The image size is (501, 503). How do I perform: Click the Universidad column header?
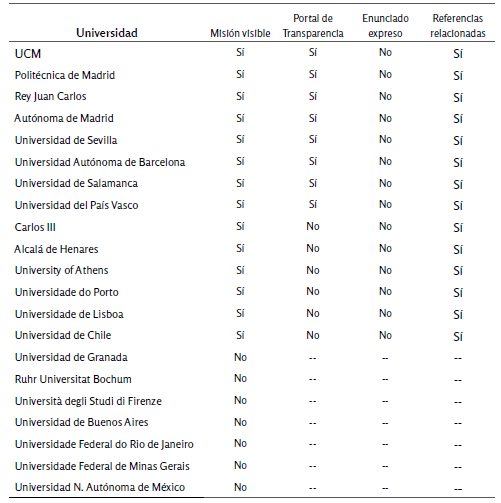click(107, 33)
